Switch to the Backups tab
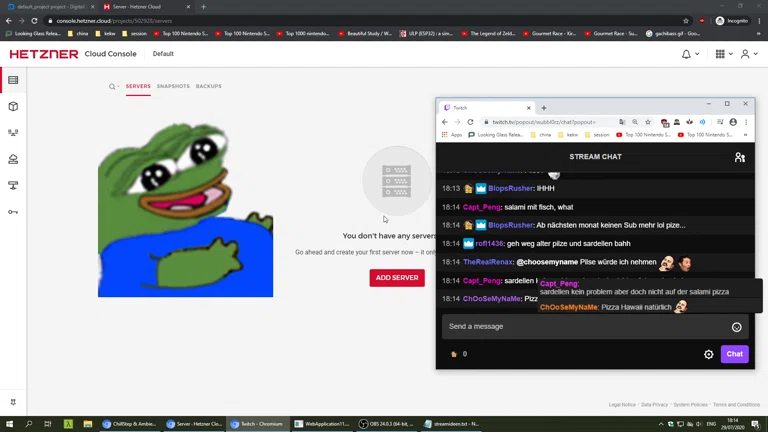 click(209, 86)
